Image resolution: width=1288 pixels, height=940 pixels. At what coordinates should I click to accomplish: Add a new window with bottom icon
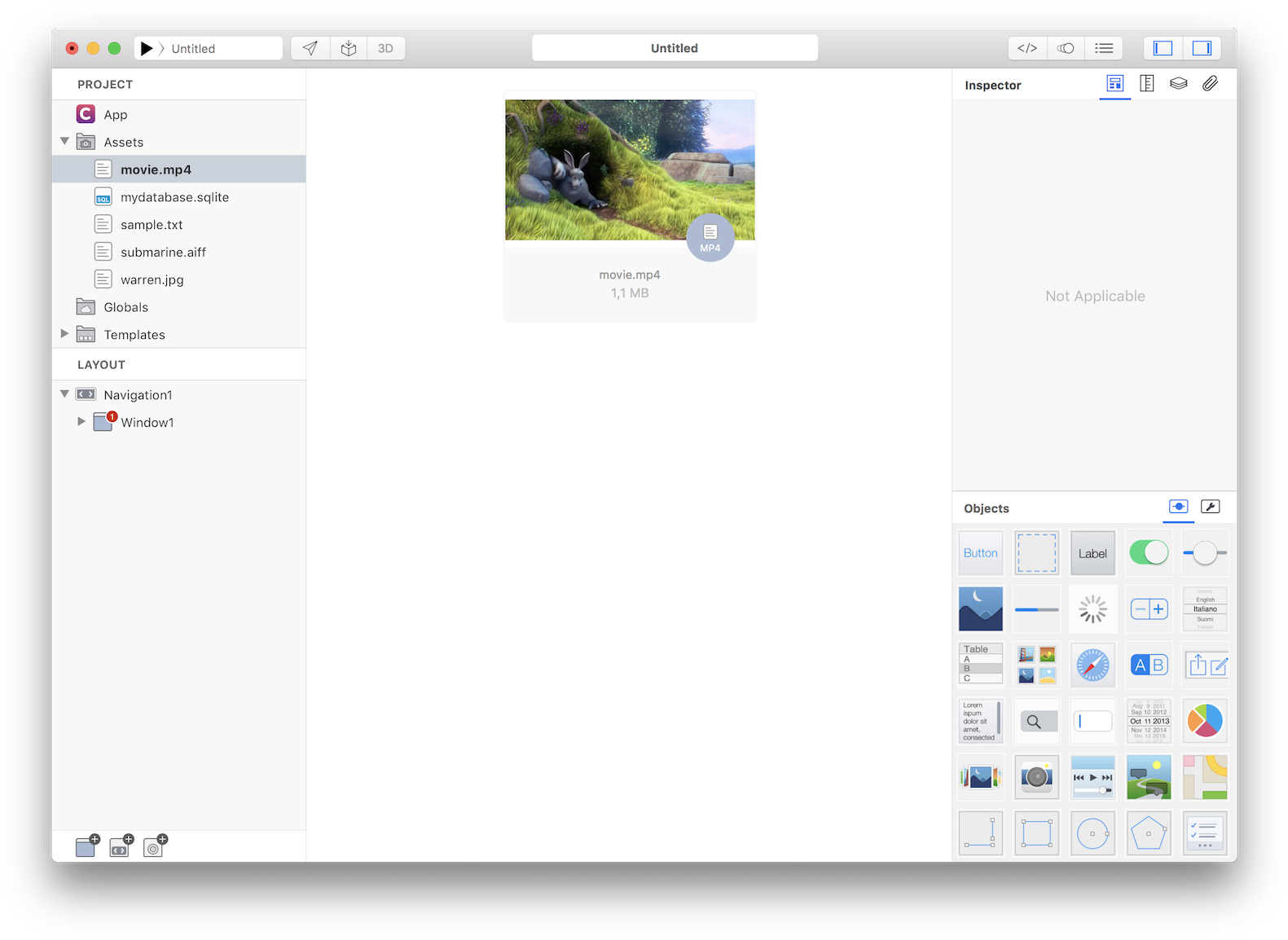coord(87,846)
